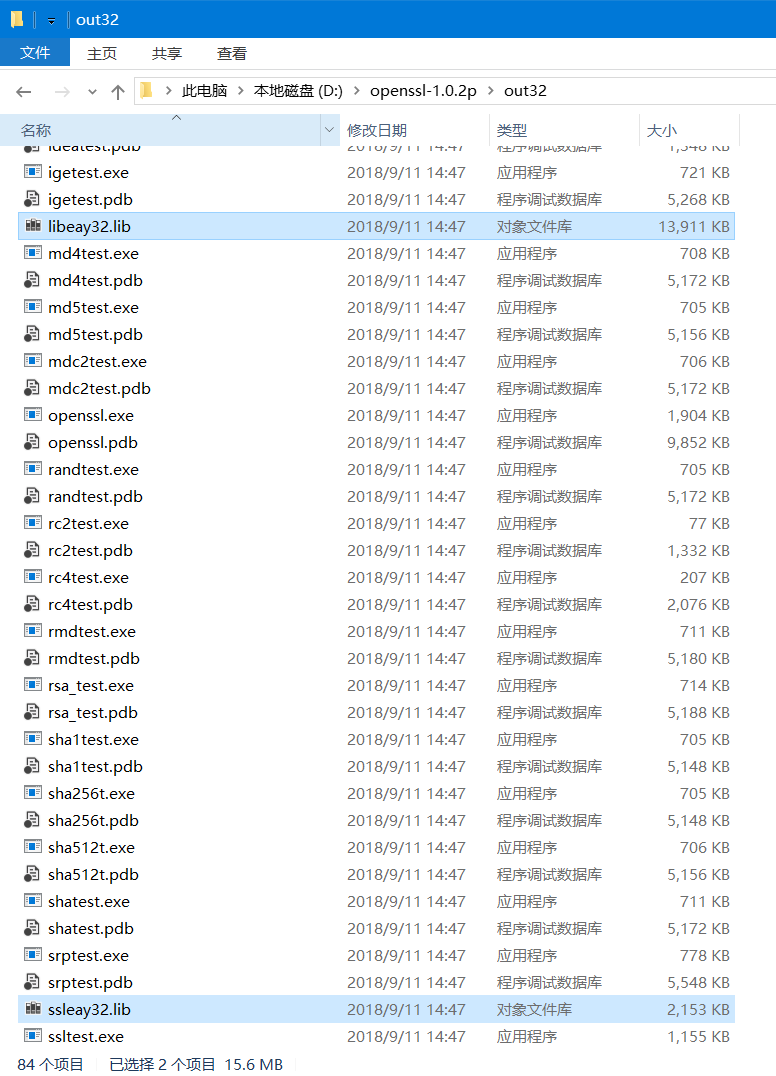Navigate to openssl-1.0.2p in the address bar
The width and height of the screenshot is (776, 1076).
click(x=423, y=91)
